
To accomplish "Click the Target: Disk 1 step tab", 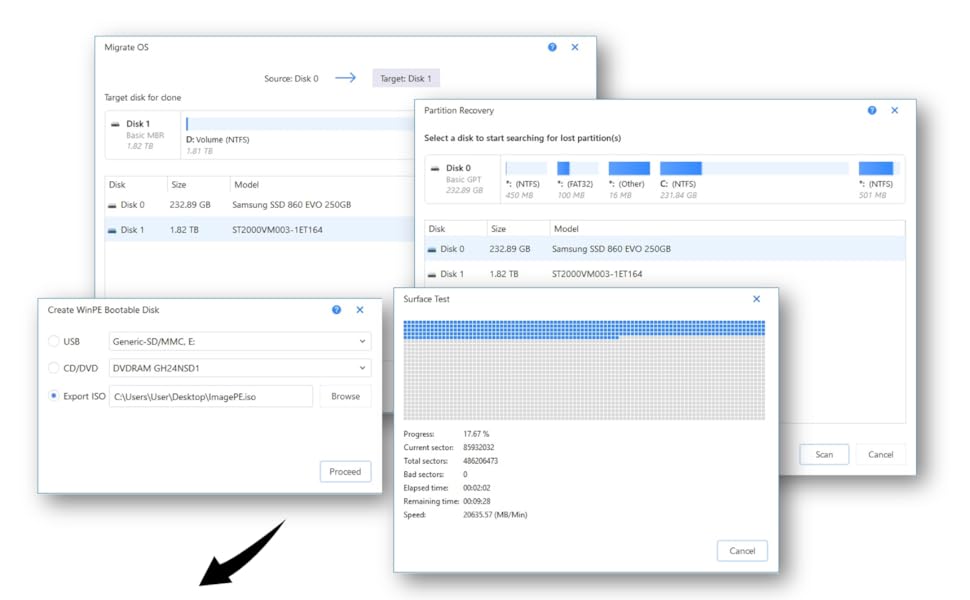I will click(x=406, y=78).
